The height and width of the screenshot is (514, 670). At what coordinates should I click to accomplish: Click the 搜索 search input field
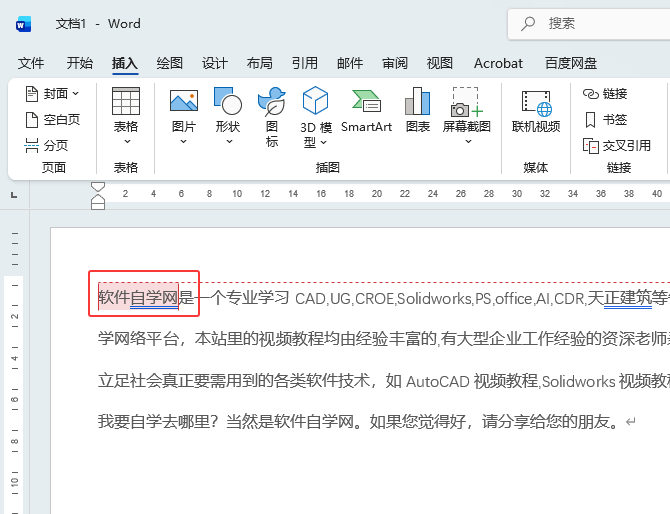589,24
